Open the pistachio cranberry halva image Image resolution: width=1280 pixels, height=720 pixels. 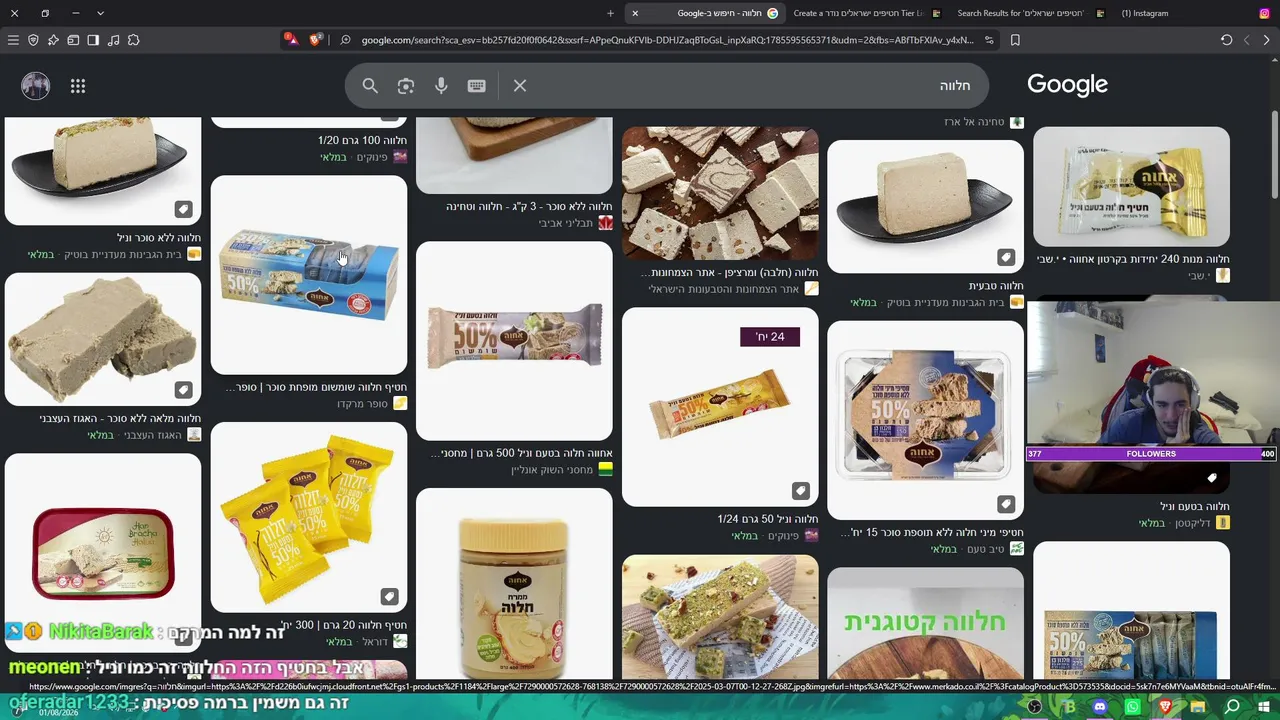[x=720, y=618]
